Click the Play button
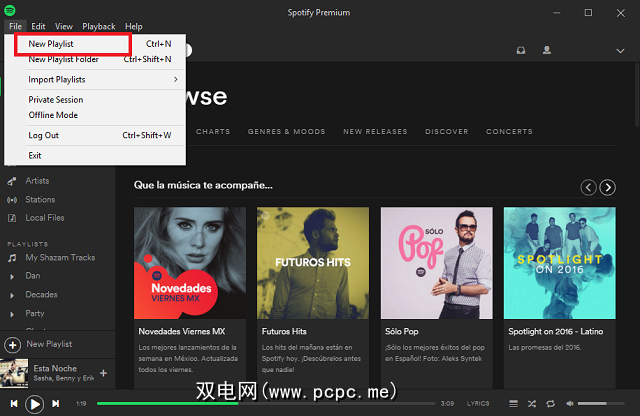640x416 pixels. pyautogui.click(x=34, y=404)
